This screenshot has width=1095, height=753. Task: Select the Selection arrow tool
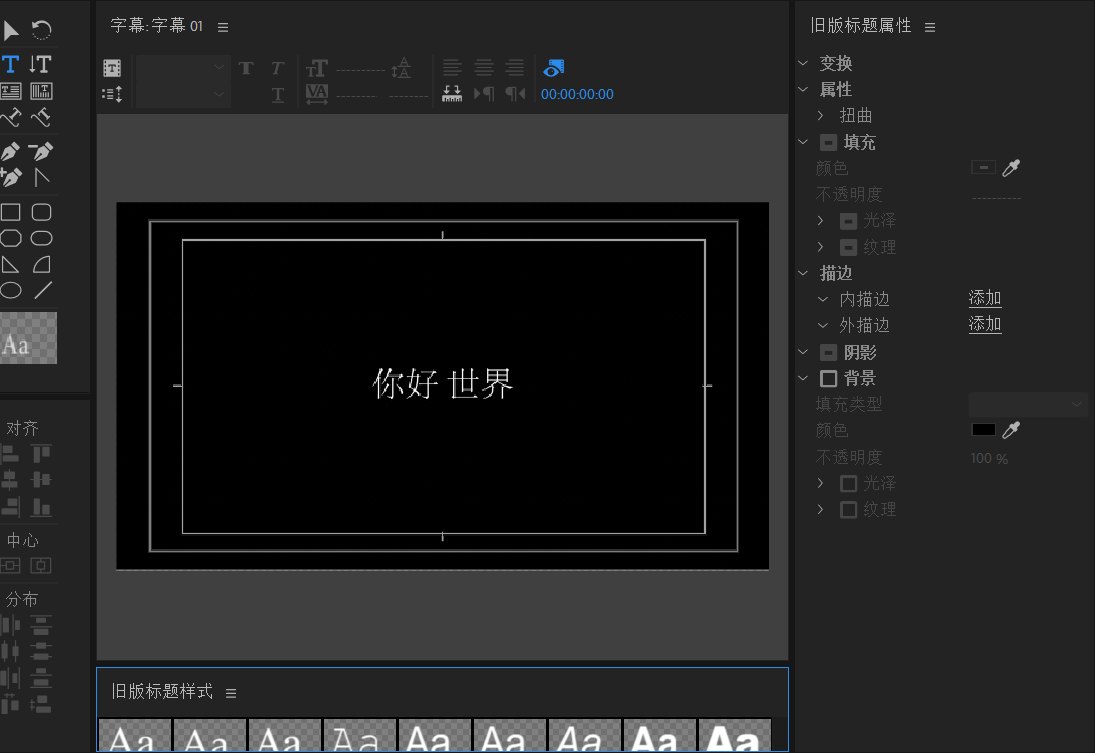tap(11, 30)
